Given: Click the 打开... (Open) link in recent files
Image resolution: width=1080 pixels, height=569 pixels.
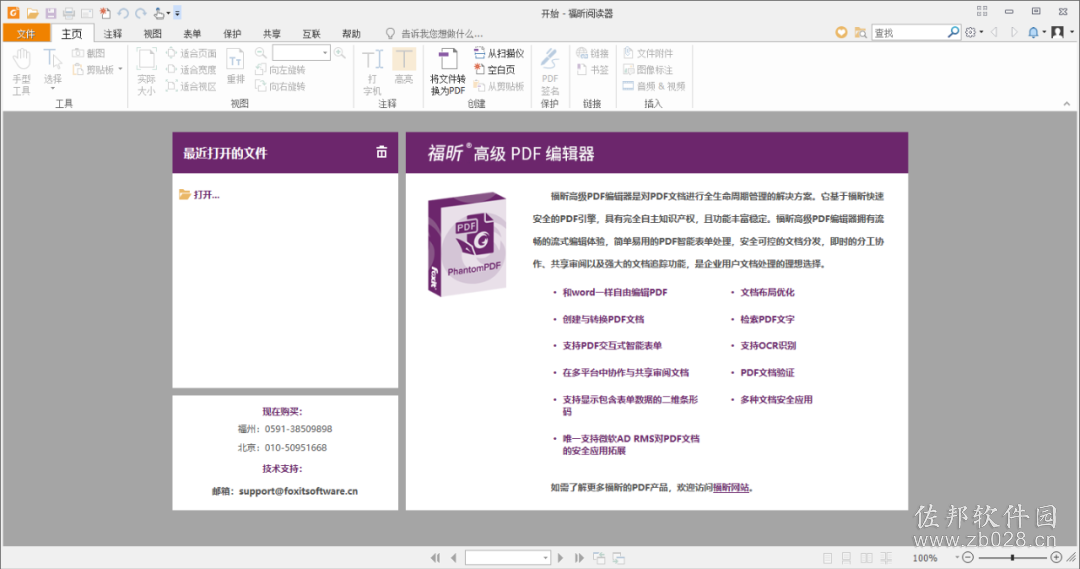Looking at the screenshot, I should 199,195.
